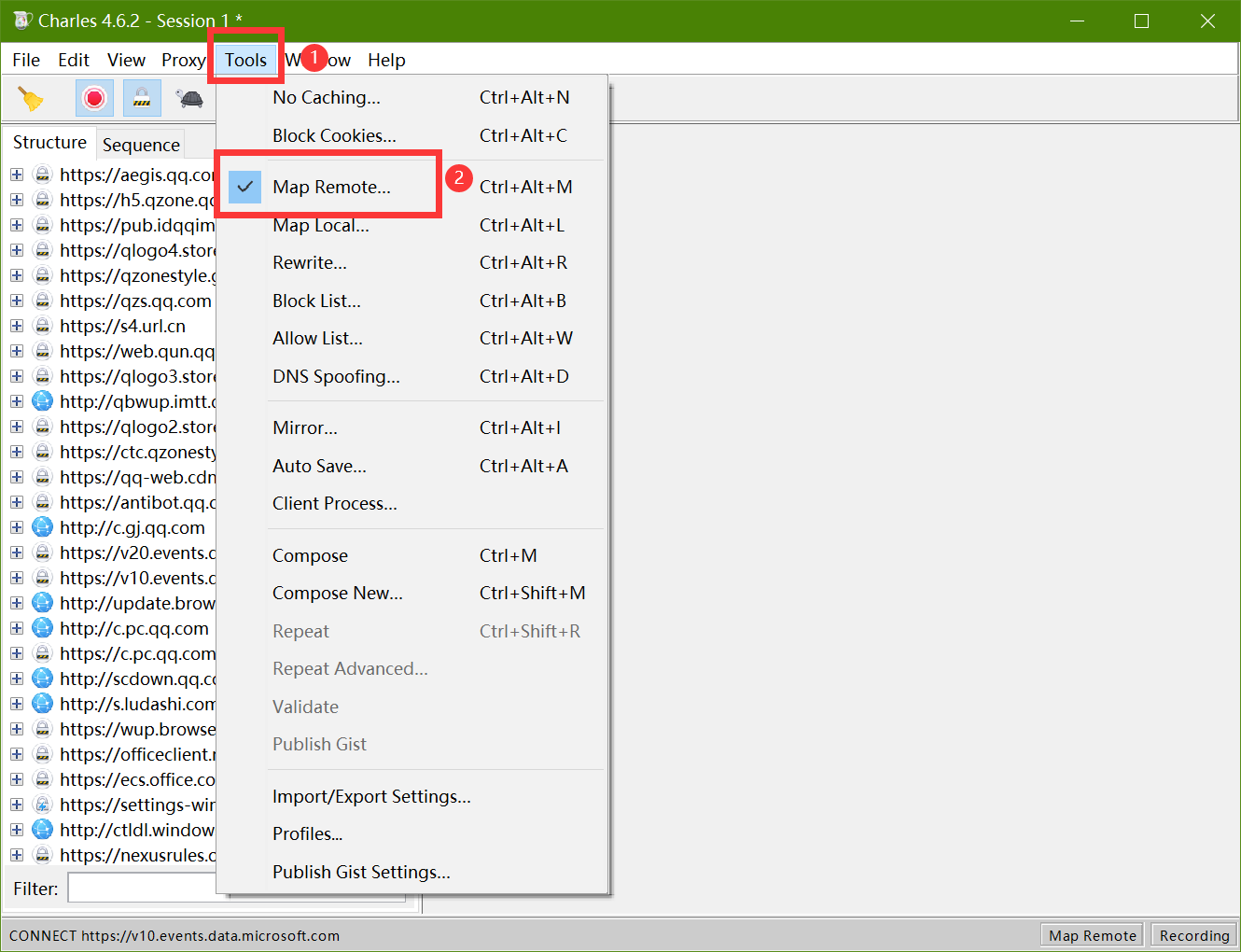Screen dimensions: 1241x952
Task: Click the Charles pitcher icon in the title bar
Action: tap(21, 20)
